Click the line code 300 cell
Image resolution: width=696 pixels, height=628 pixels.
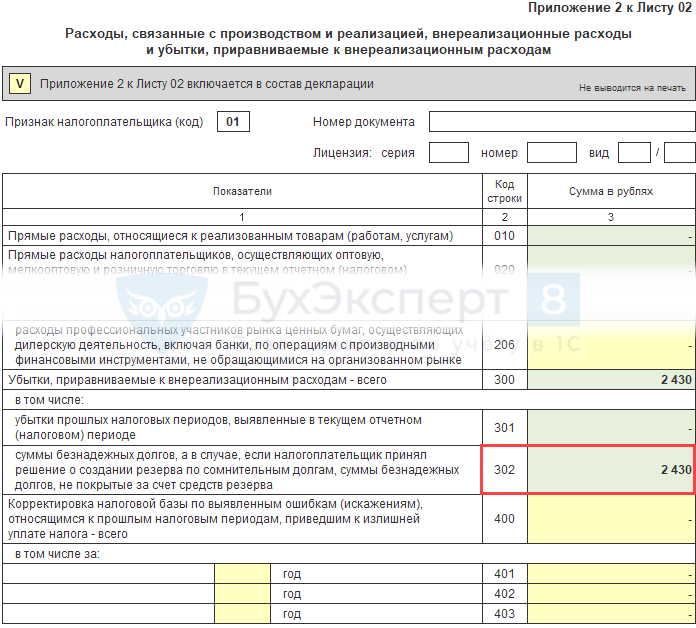[x=505, y=380]
